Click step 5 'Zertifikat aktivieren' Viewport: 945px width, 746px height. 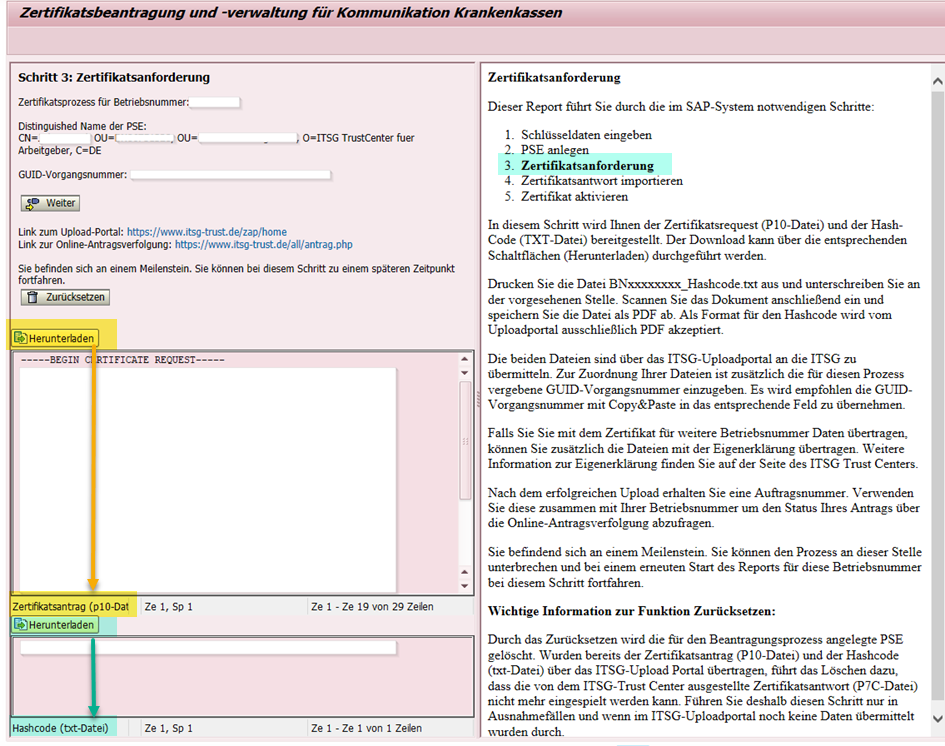[x=574, y=196]
